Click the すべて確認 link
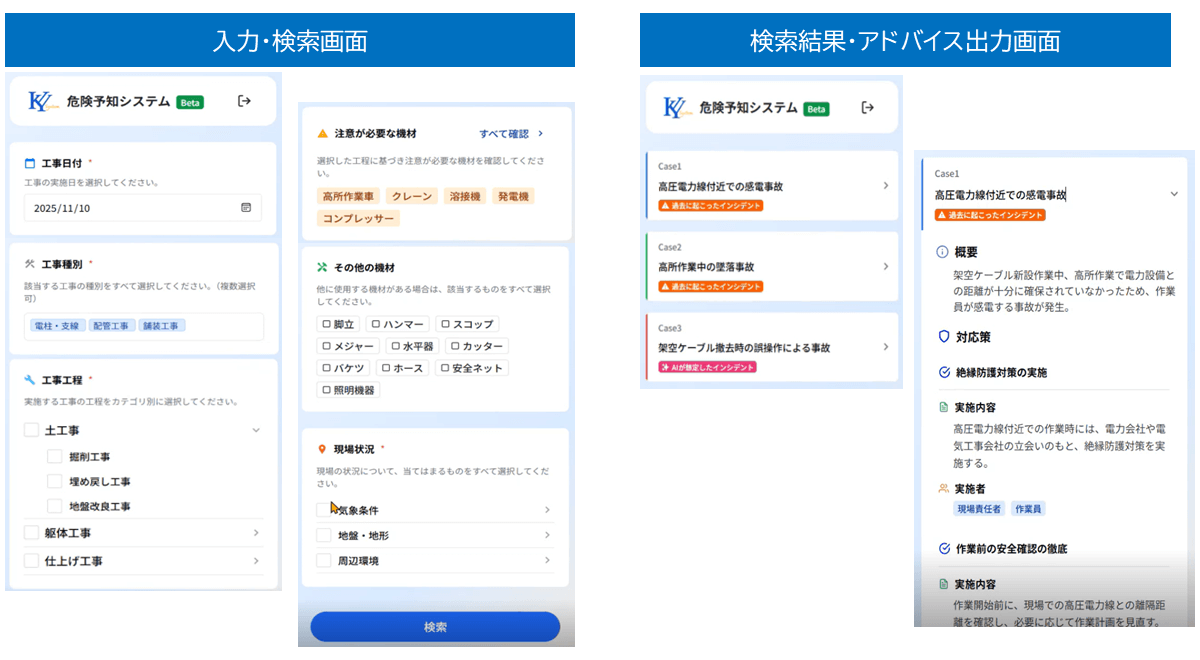 (x=510, y=133)
